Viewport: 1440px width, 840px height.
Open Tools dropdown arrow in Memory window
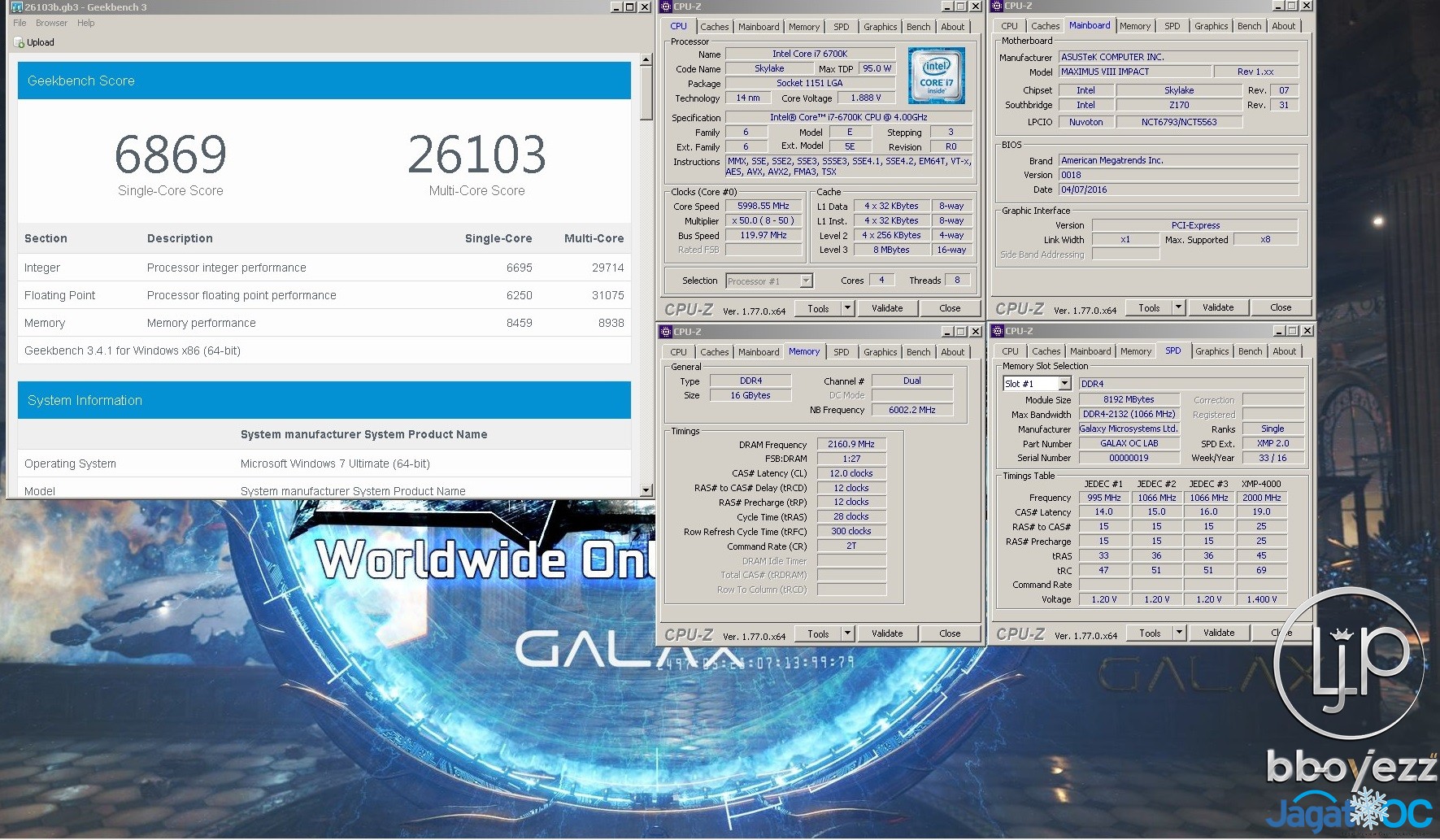(x=847, y=633)
